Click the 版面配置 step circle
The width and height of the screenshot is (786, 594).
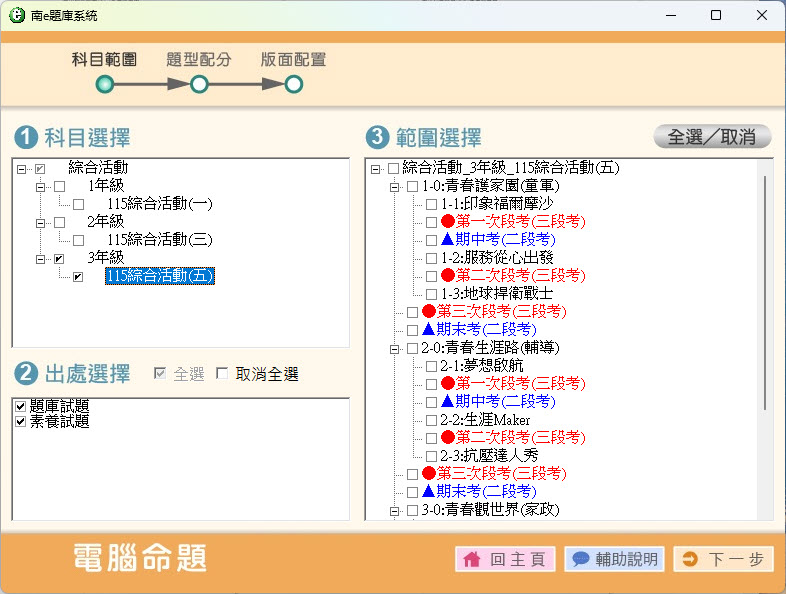point(294,84)
